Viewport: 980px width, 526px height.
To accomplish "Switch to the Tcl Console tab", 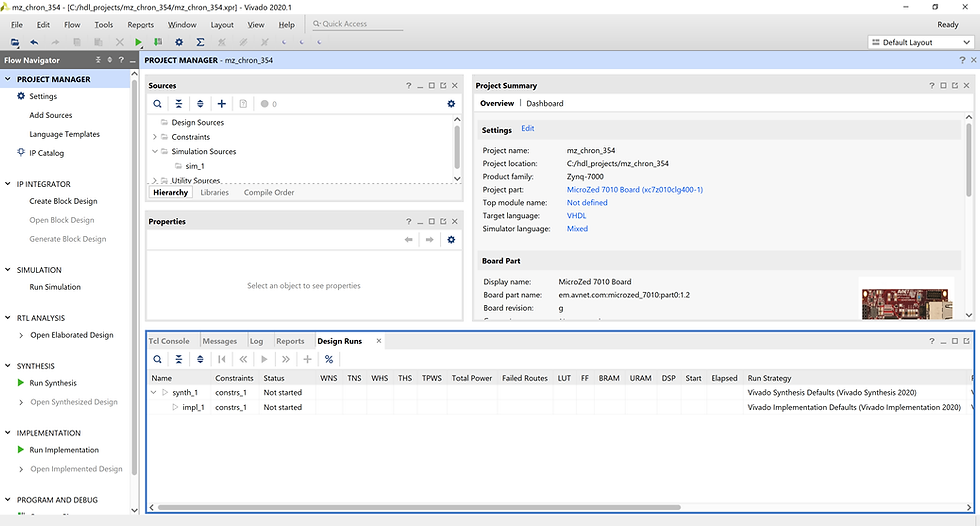I will [169, 341].
